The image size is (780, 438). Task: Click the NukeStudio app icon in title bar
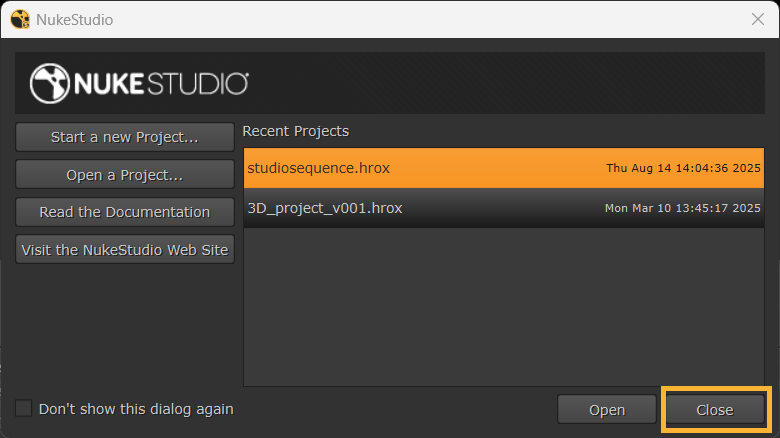pyautogui.click(x=19, y=19)
